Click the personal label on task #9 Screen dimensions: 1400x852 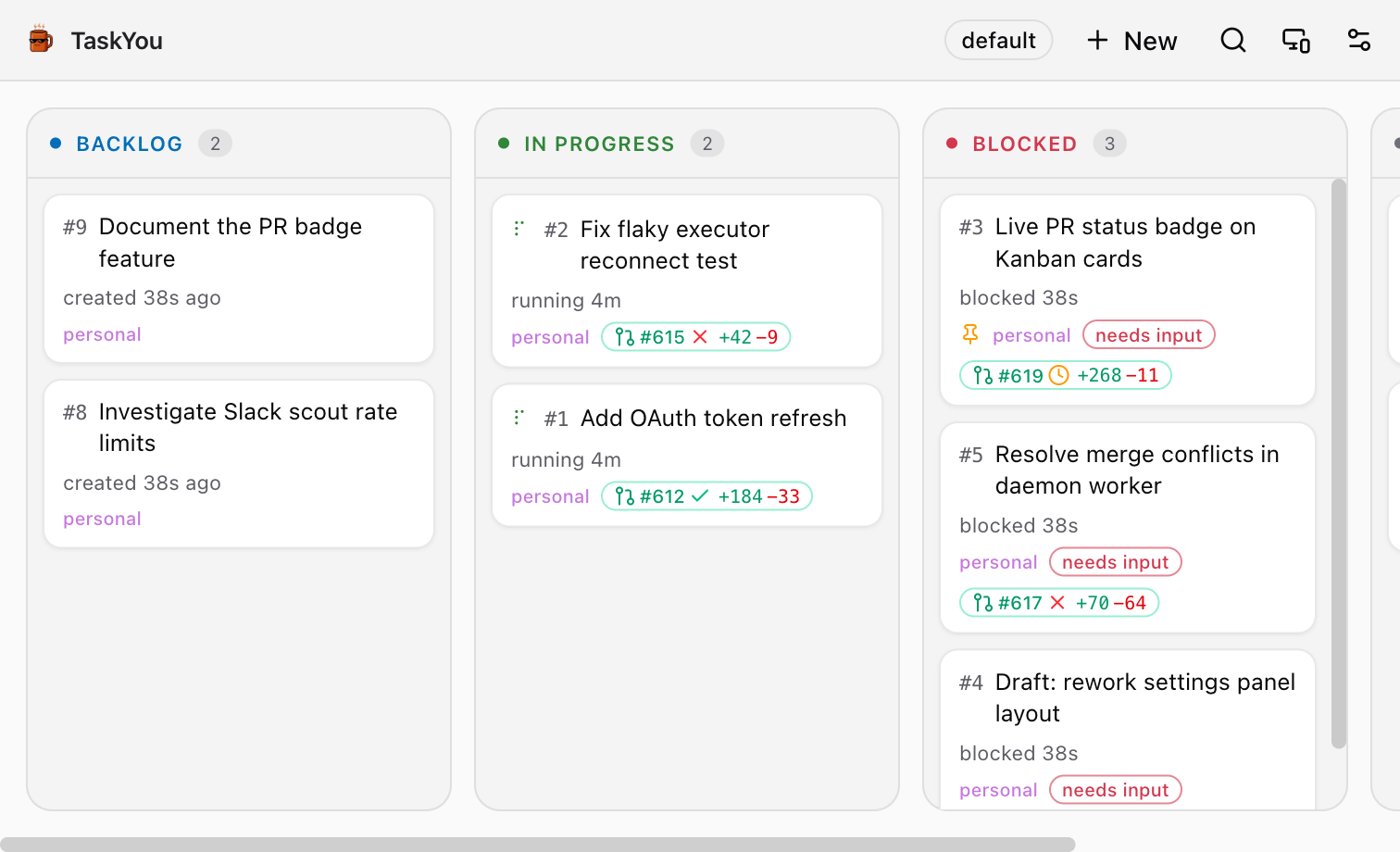102,334
